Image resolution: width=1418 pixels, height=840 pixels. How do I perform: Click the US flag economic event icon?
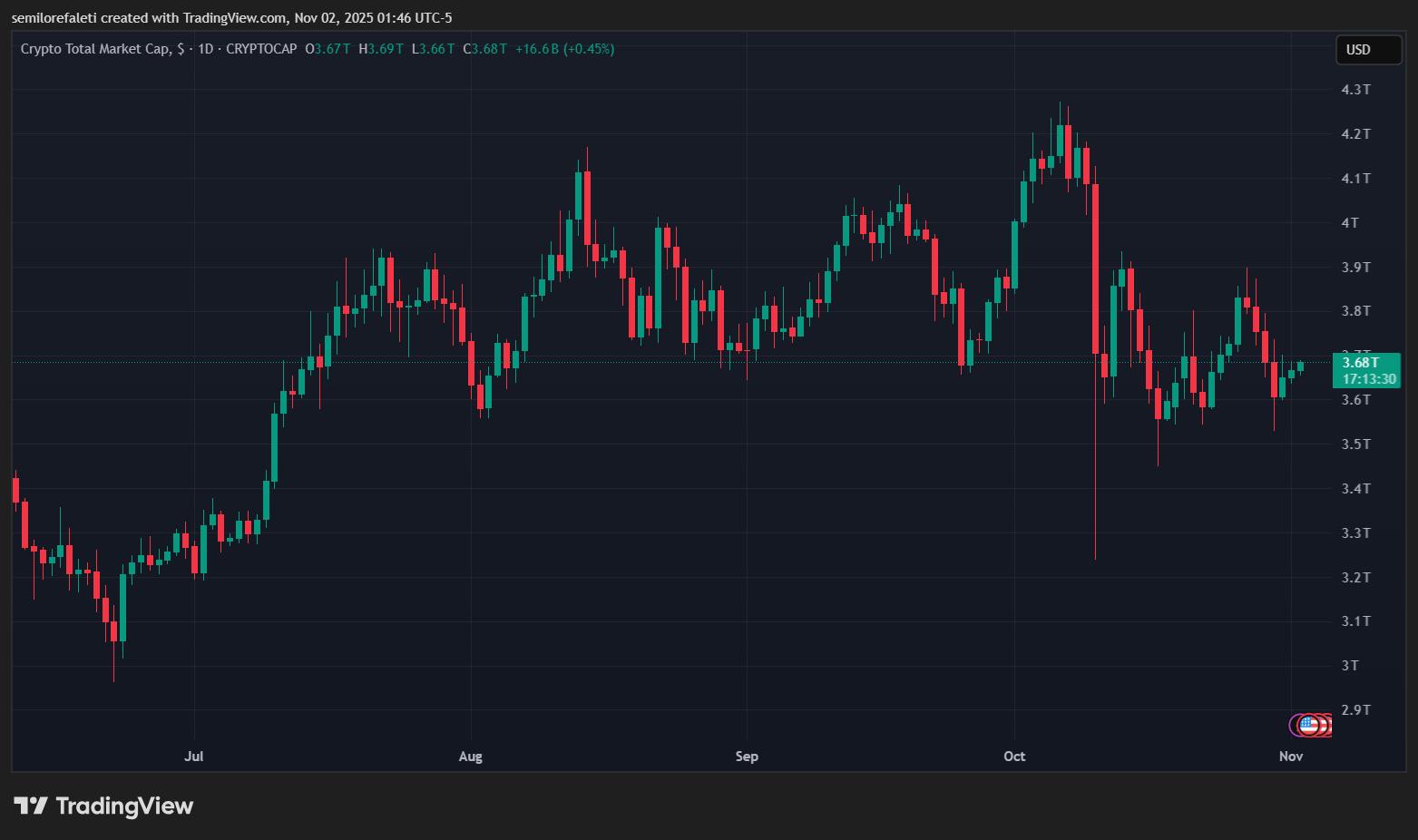click(1308, 724)
